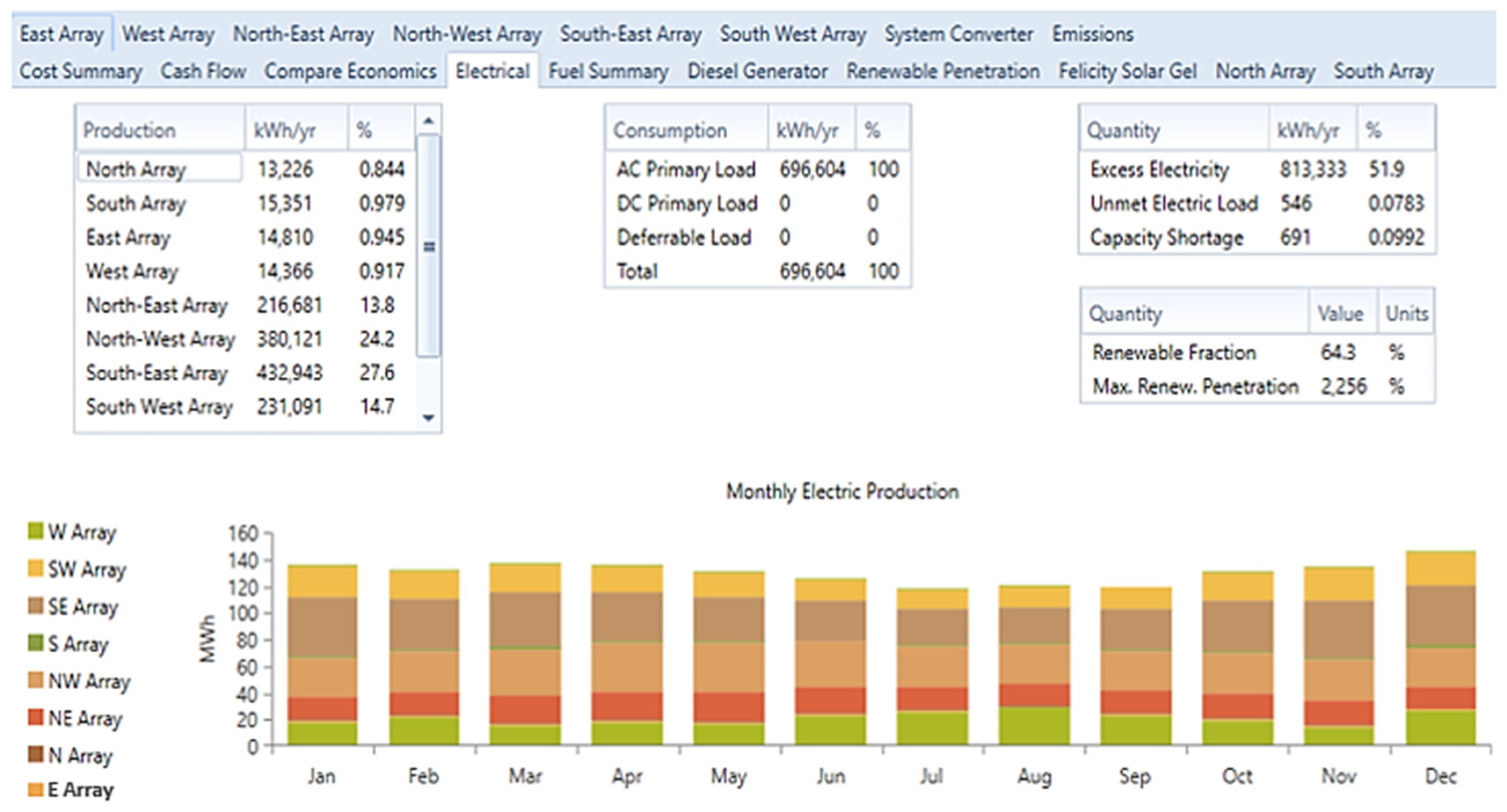Click the January bar in the chart

[322, 655]
